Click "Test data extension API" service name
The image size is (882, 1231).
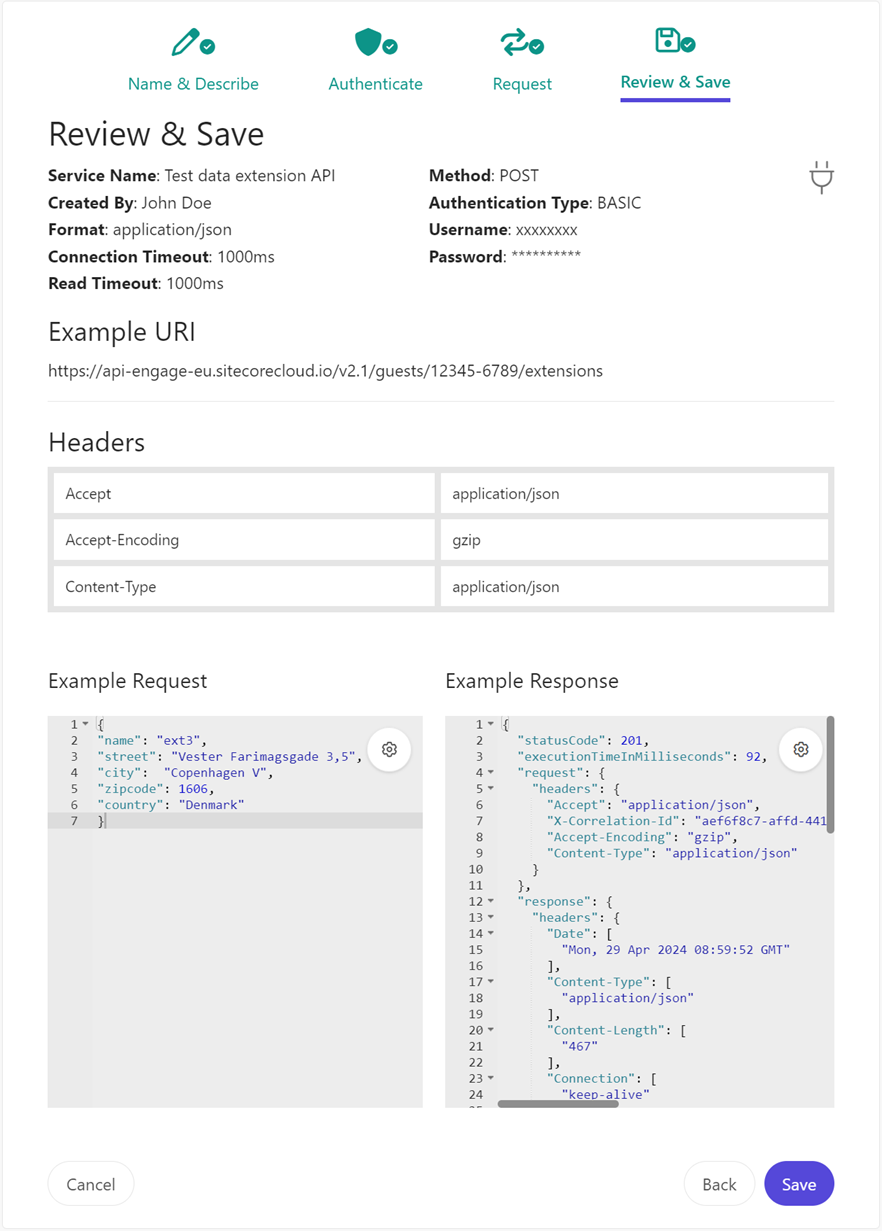click(250, 176)
